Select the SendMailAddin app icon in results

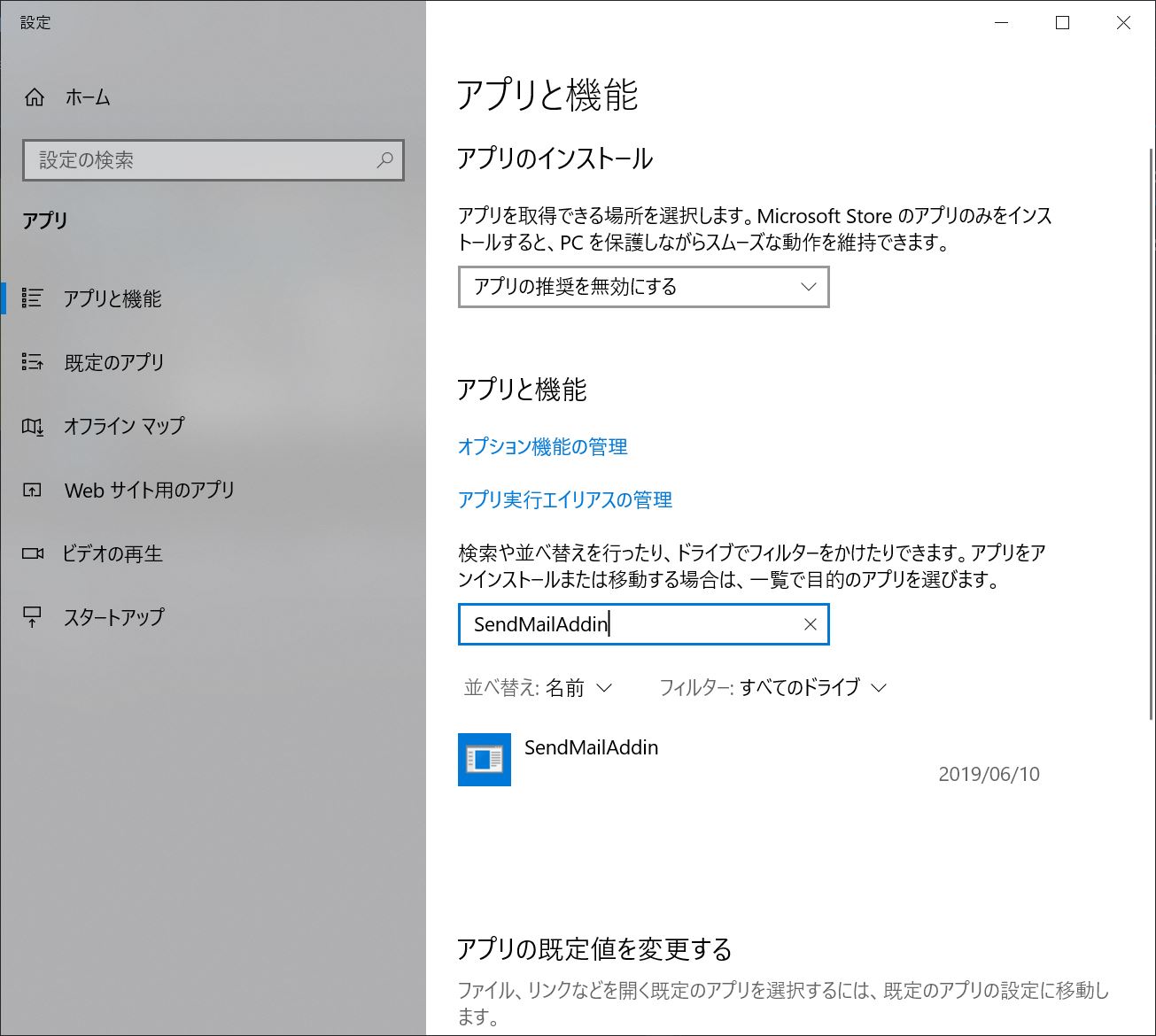point(485,760)
